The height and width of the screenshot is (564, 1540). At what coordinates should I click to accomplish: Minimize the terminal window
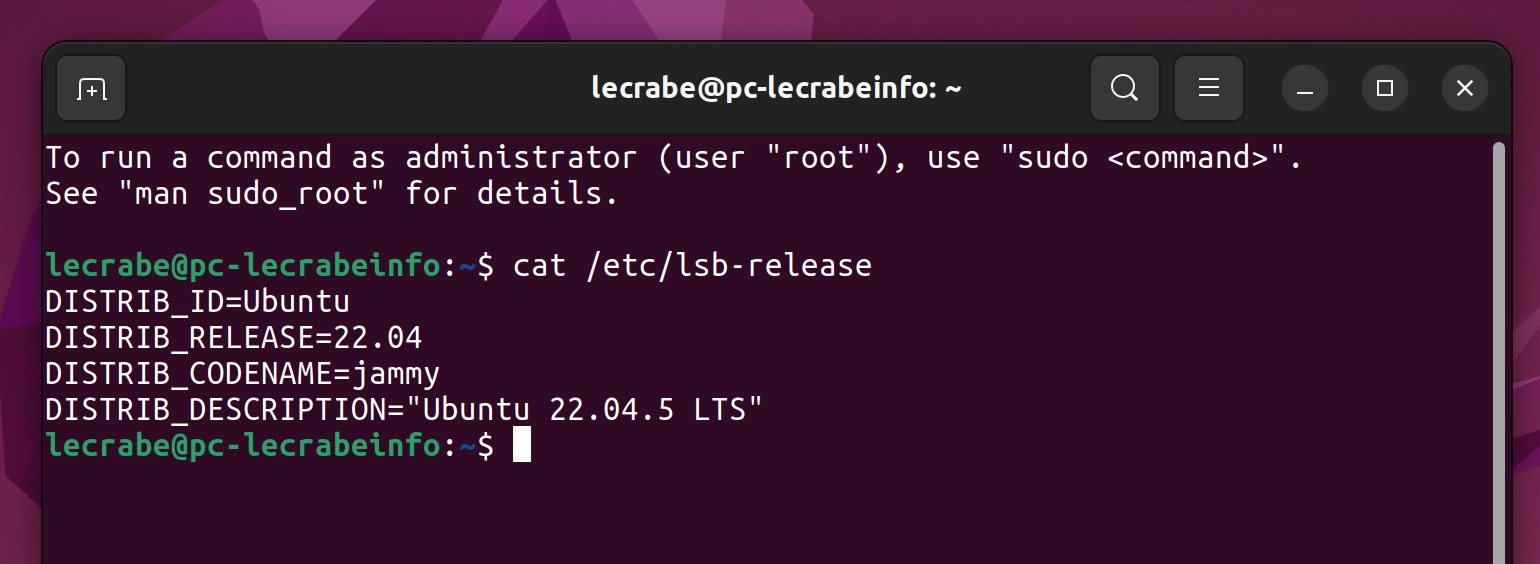1304,89
